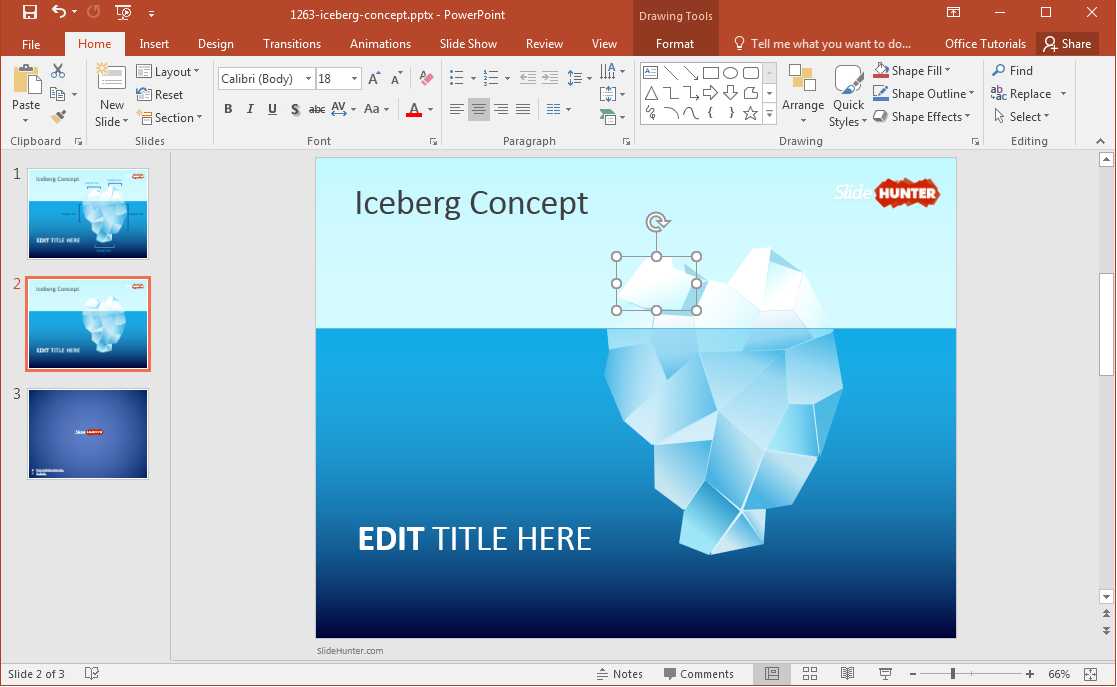The image size is (1117, 687).
Task: Click the Share button
Action: (1067, 44)
